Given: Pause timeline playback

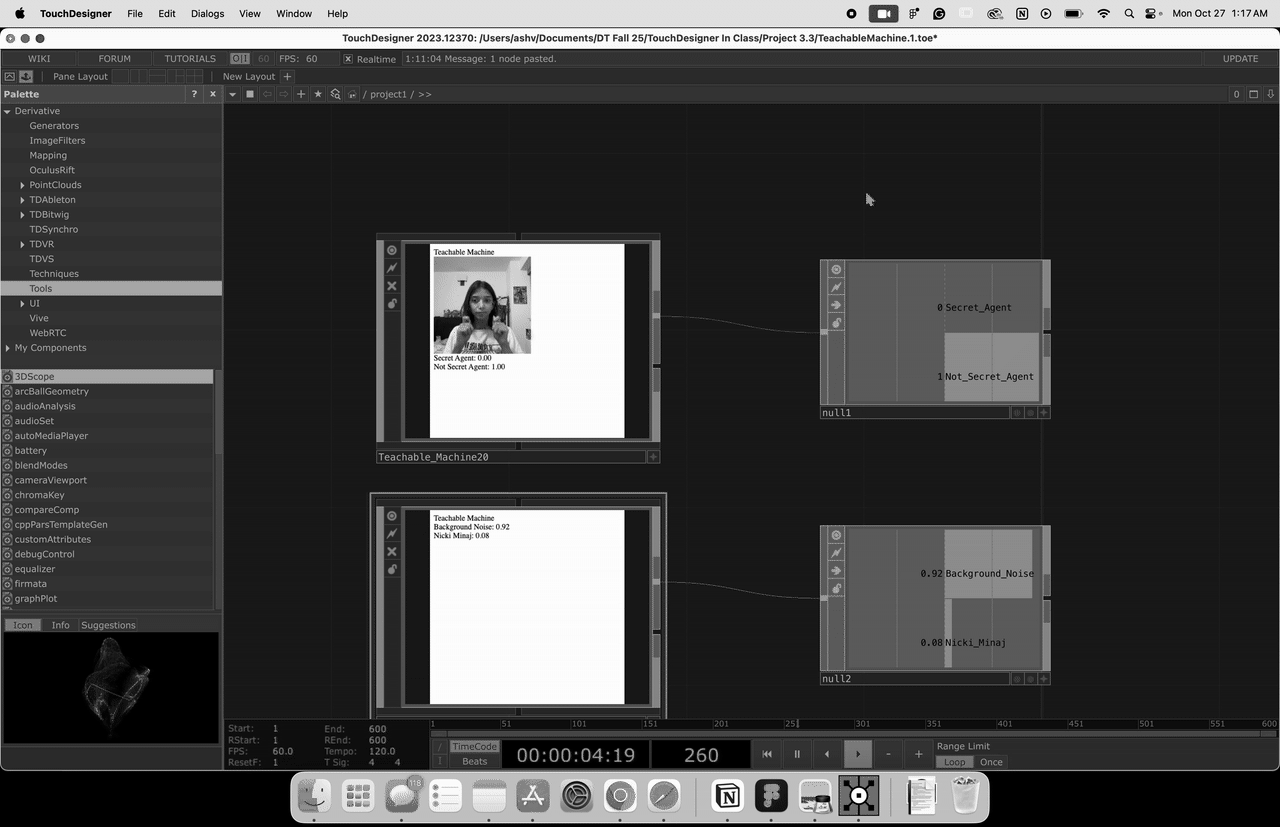Looking at the screenshot, I should click(x=797, y=754).
